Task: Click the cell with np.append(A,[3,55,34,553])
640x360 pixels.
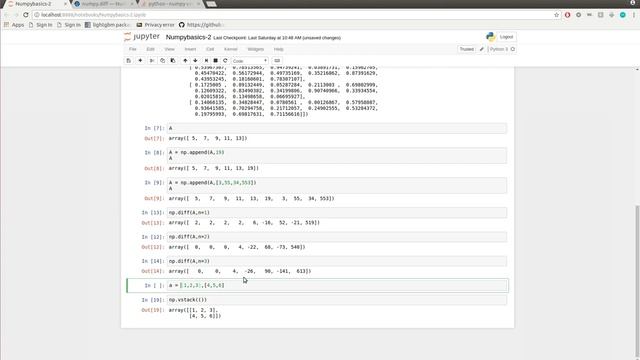Action: [x=337, y=185]
